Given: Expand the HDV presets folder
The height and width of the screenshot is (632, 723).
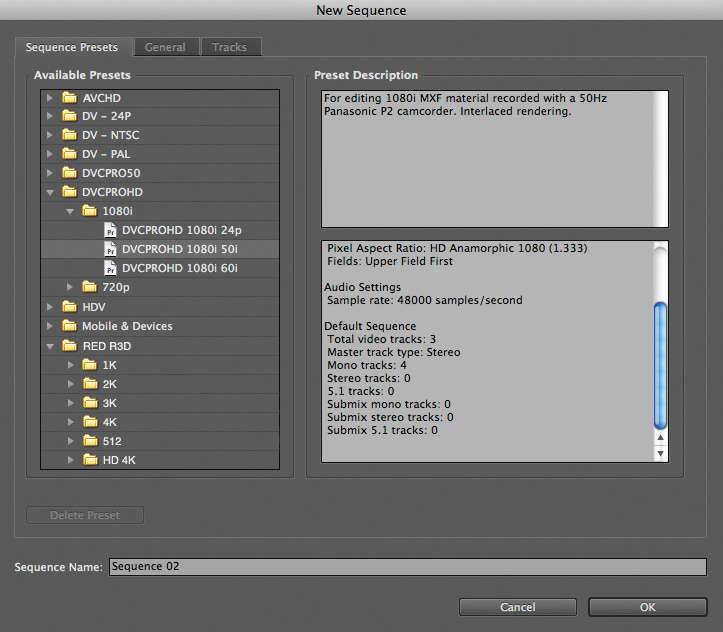Looking at the screenshot, I should pos(50,307).
